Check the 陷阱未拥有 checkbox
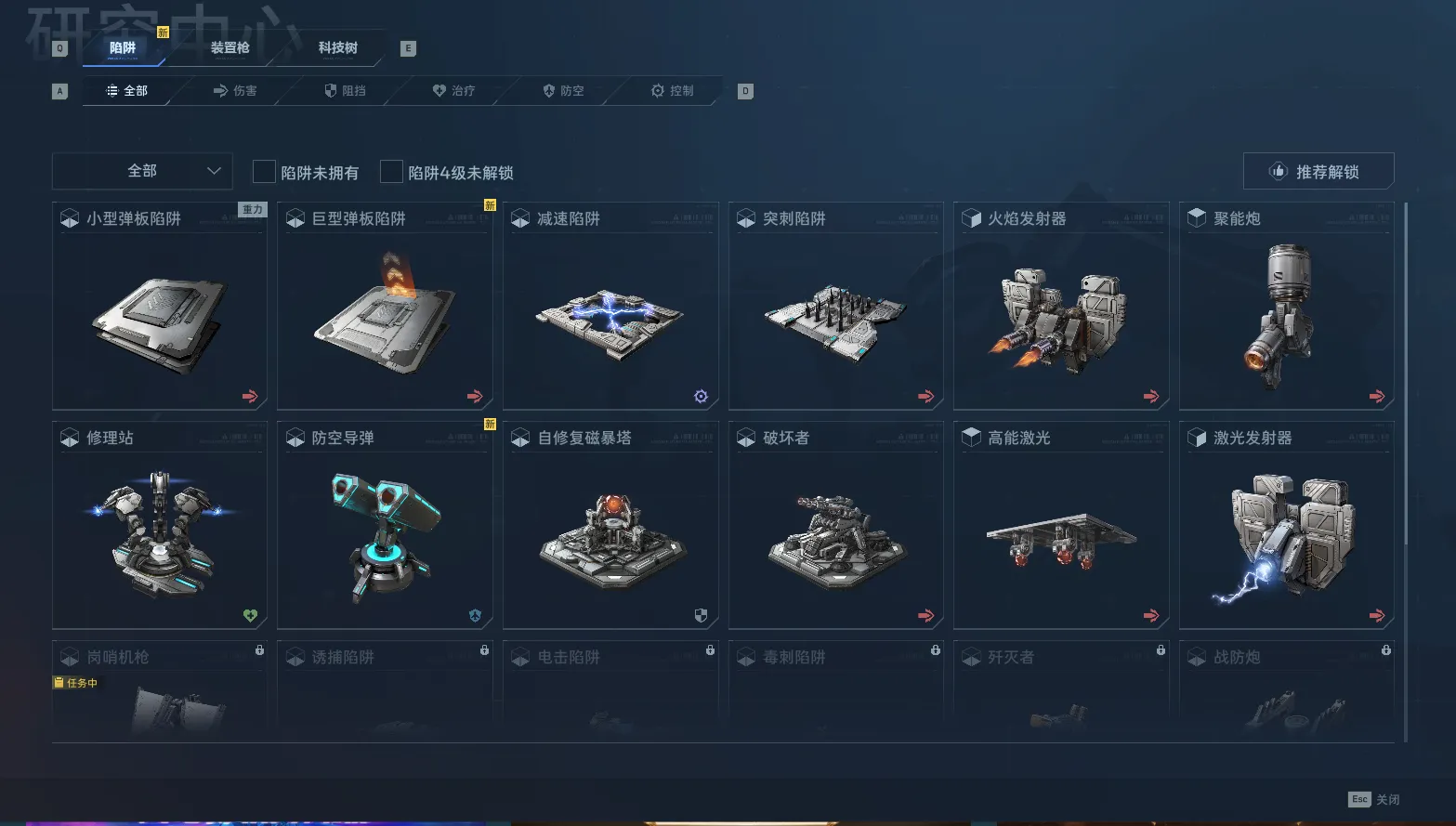Screen dimensions: 1456x826 (x=264, y=172)
